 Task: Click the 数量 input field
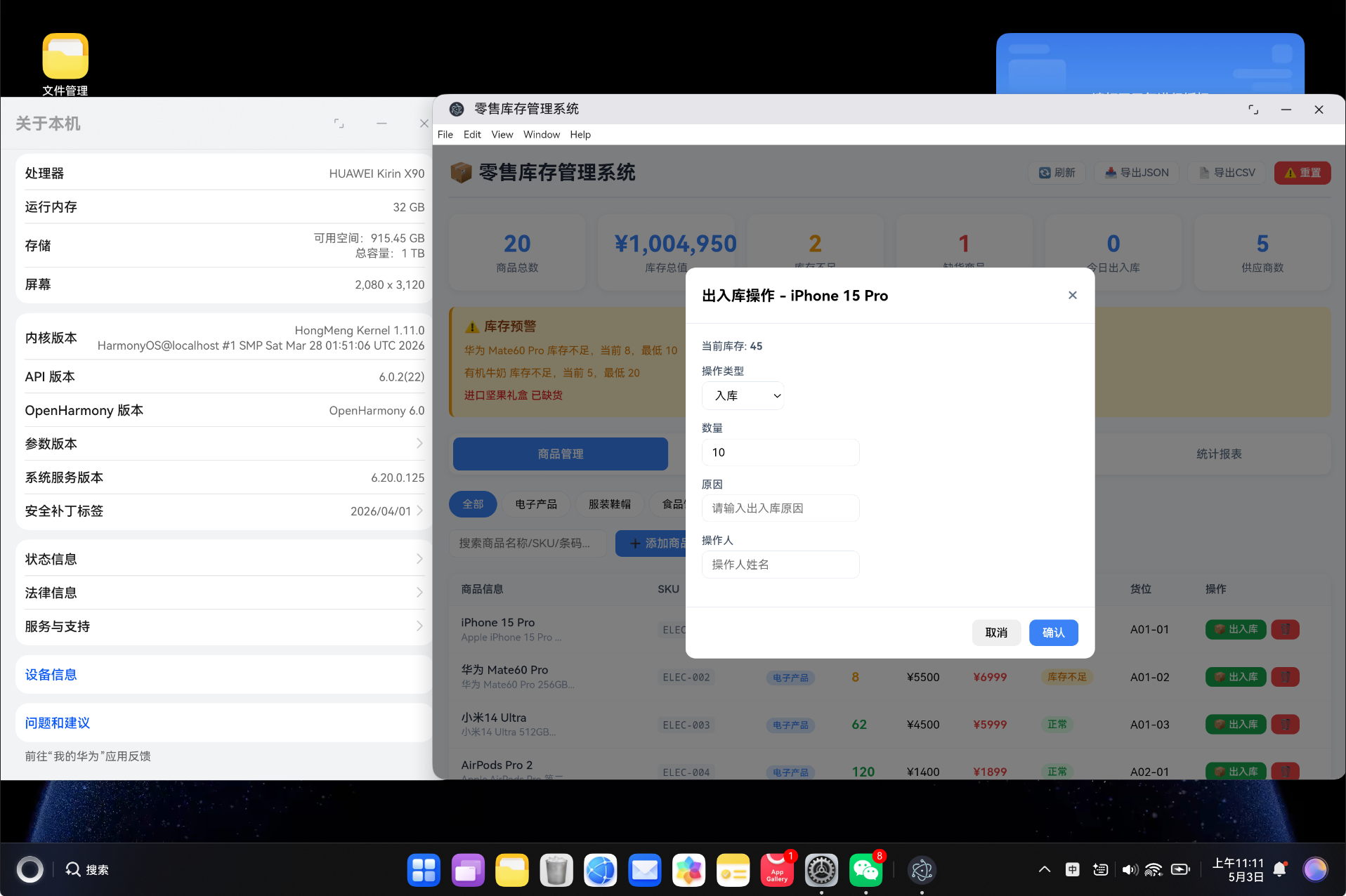point(780,452)
